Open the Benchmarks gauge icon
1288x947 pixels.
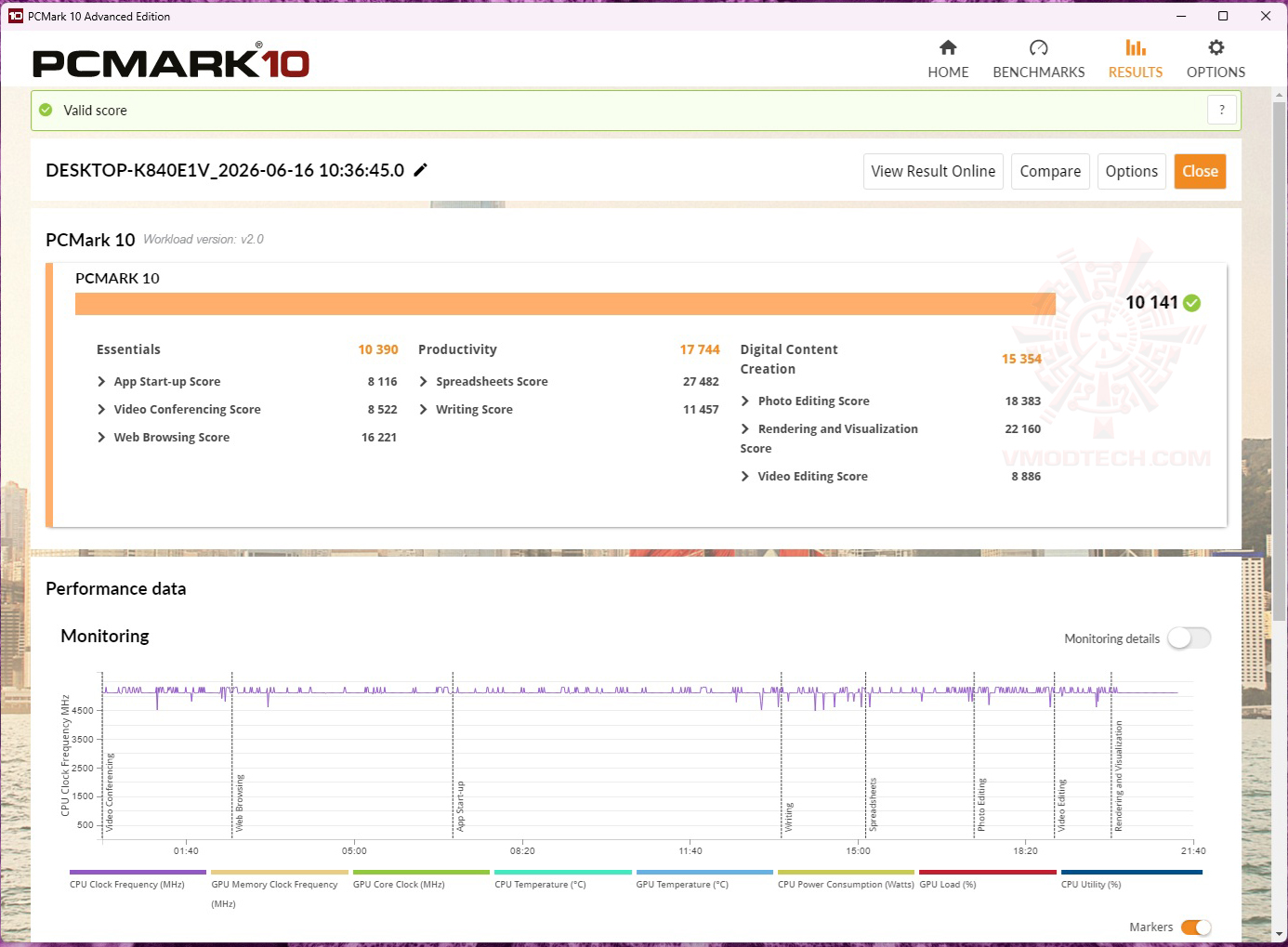pyautogui.click(x=1039, y=47)
